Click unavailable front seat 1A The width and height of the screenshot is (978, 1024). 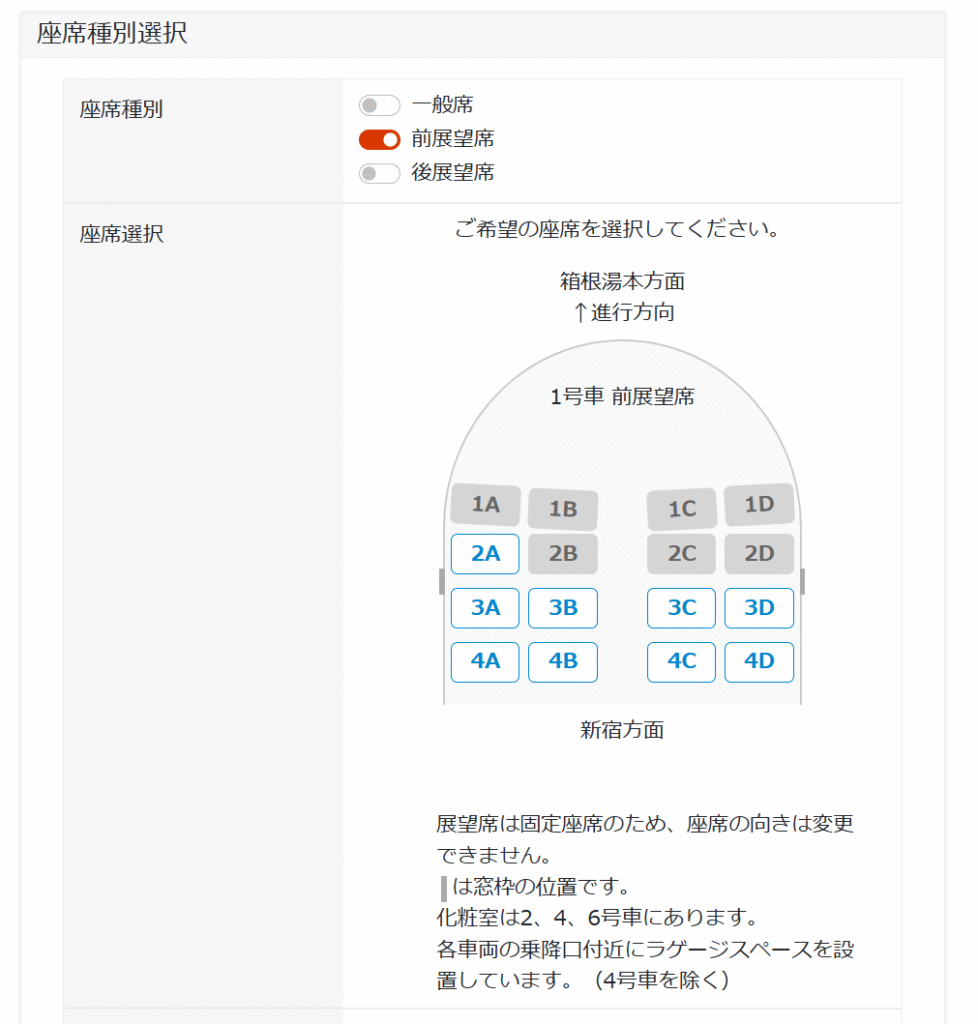485,505
